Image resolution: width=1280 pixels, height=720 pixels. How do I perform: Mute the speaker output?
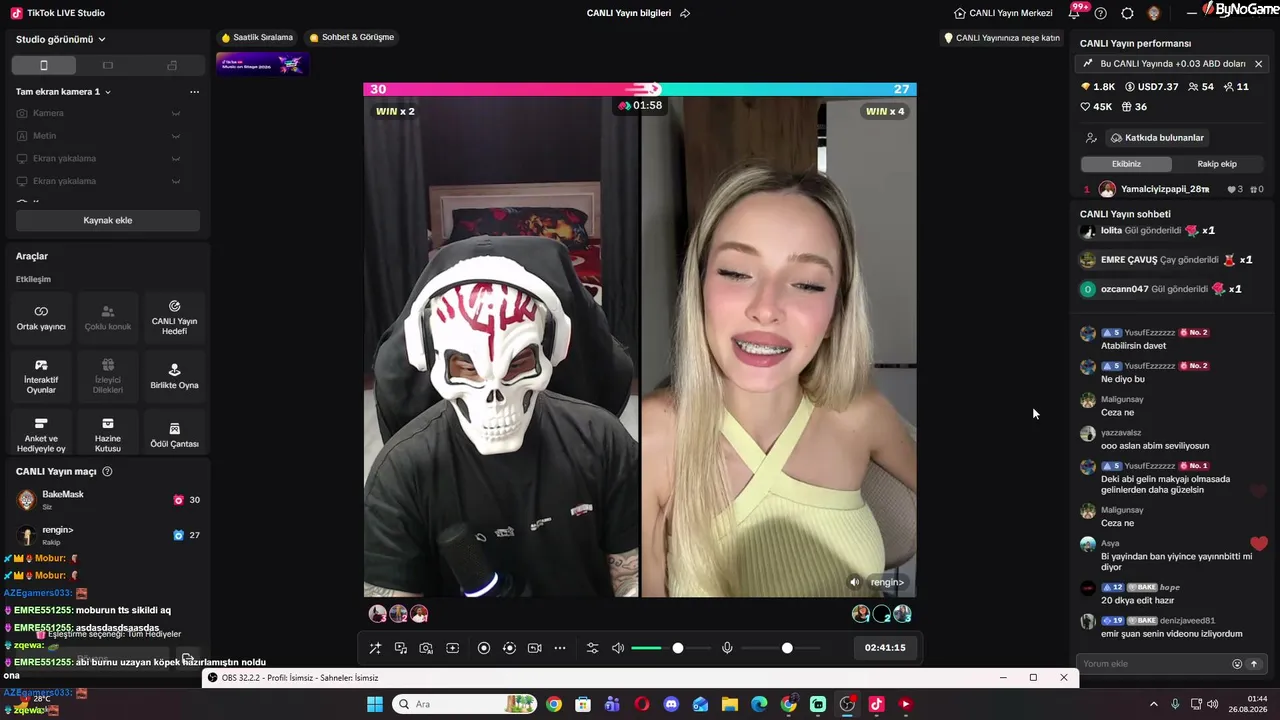tap(618, 648)
